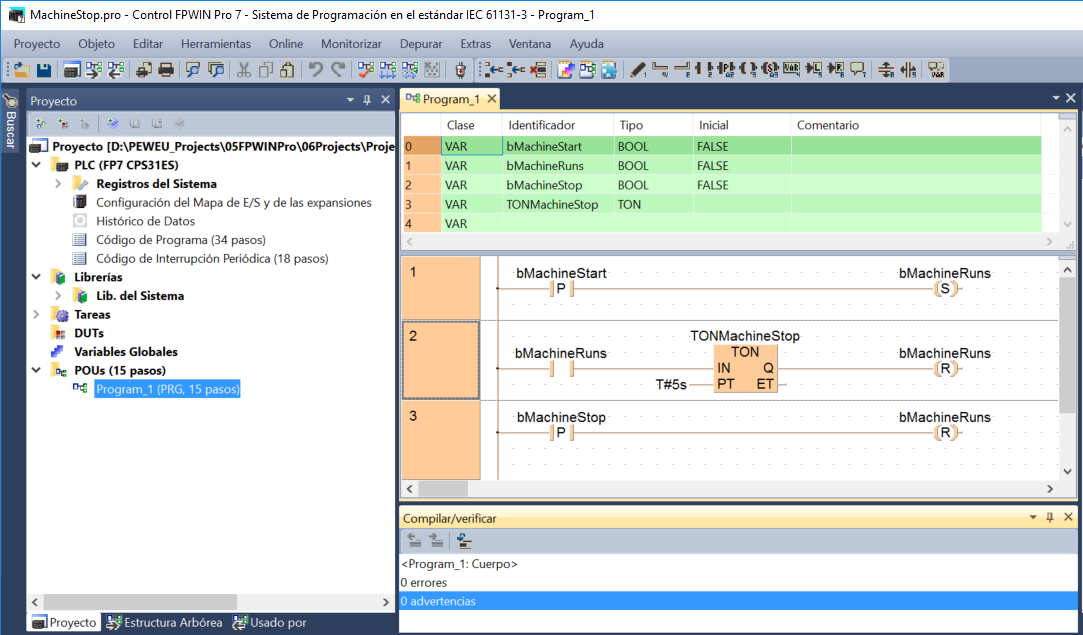Switch to the Estructura Arbórea tab
The height and width of the screenshot is (635, 1083).
coord(164,623)
